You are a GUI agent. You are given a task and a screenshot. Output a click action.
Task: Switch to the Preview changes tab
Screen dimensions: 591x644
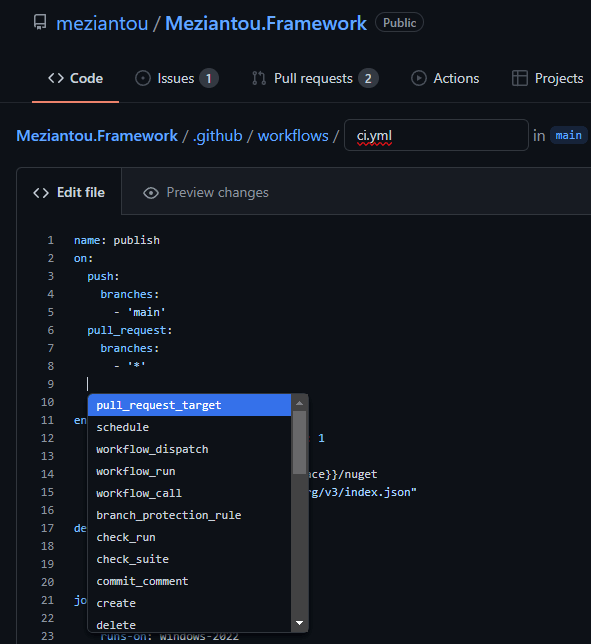206,193
